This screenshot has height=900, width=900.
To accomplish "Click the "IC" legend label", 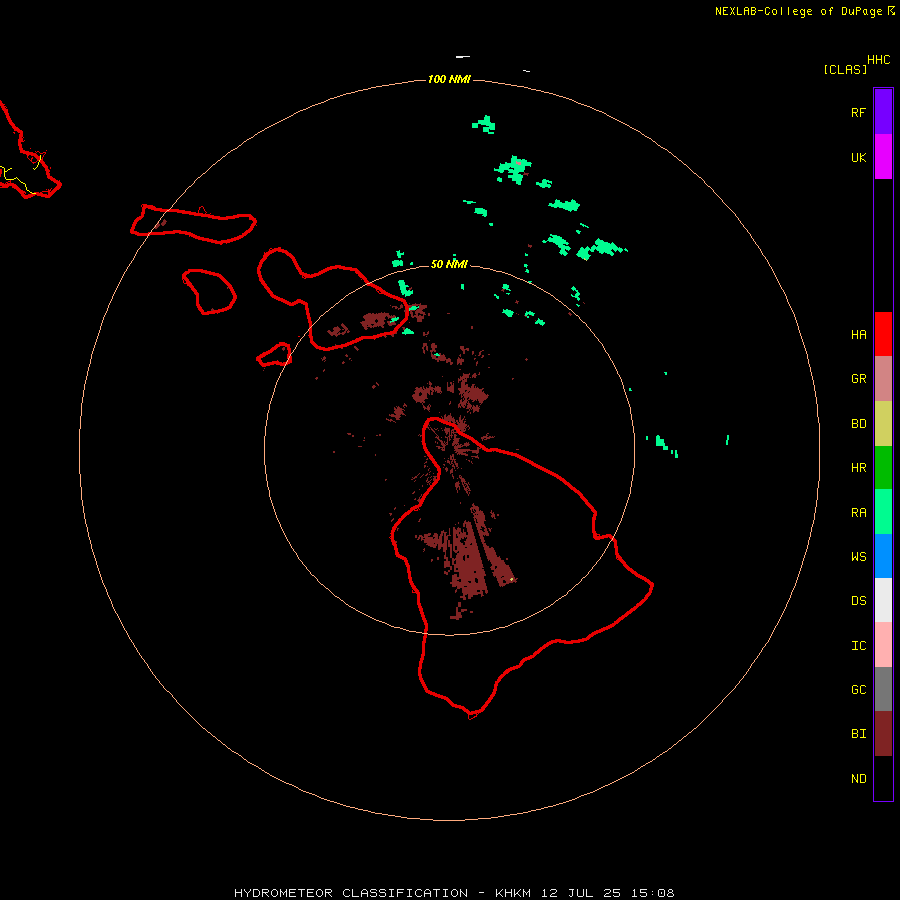I will [858, 646].
